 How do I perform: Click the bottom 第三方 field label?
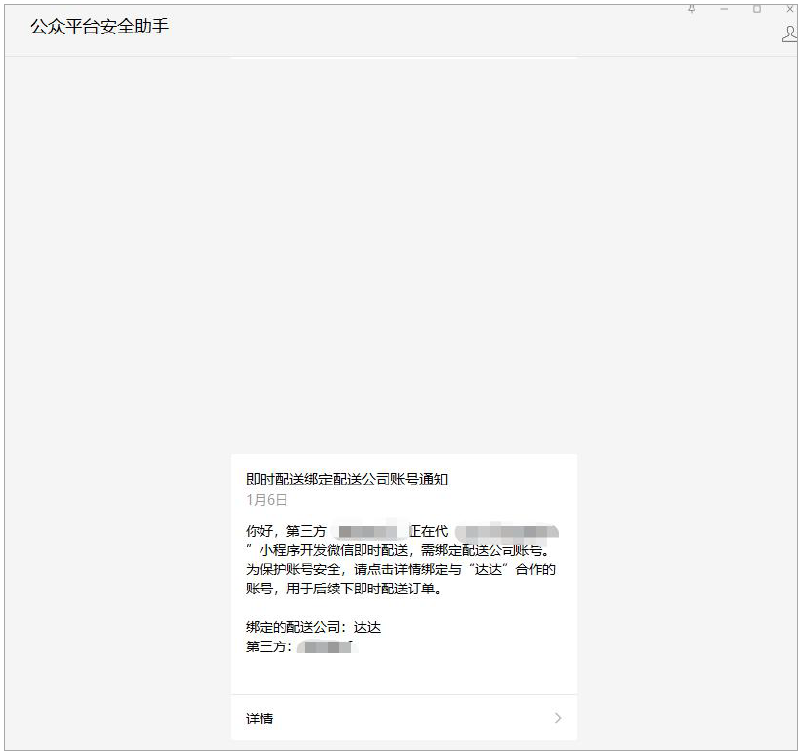[268, 647]
